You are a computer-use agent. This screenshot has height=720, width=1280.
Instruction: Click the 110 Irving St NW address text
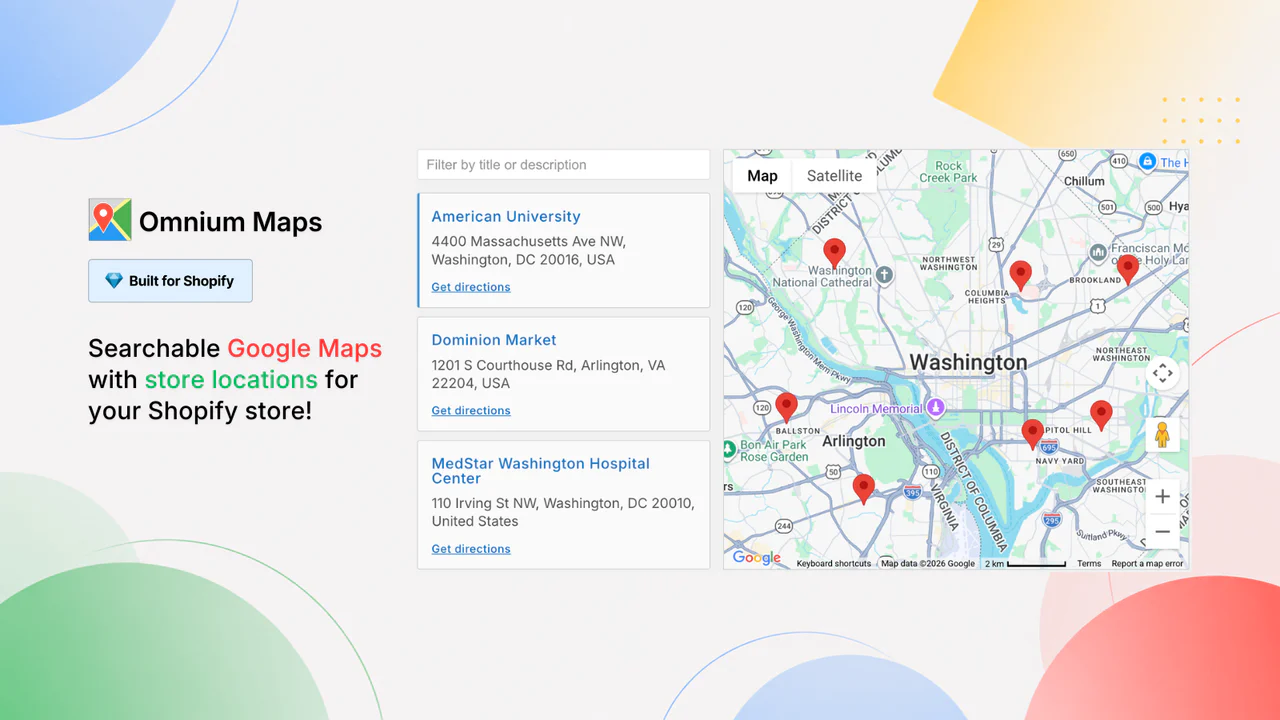(x=563, y=512)
